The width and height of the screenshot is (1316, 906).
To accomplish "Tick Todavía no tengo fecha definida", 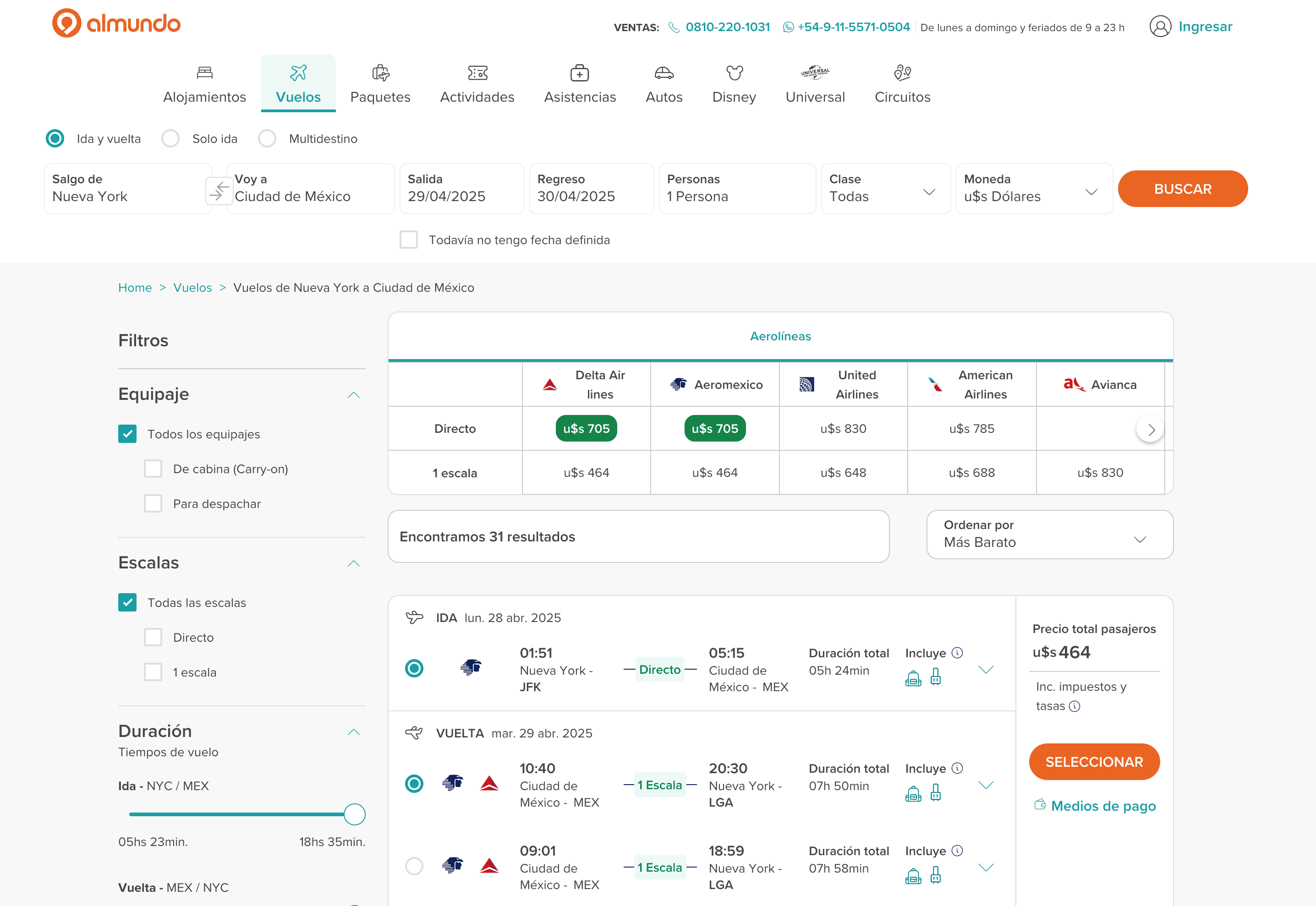I will (409, 240).
